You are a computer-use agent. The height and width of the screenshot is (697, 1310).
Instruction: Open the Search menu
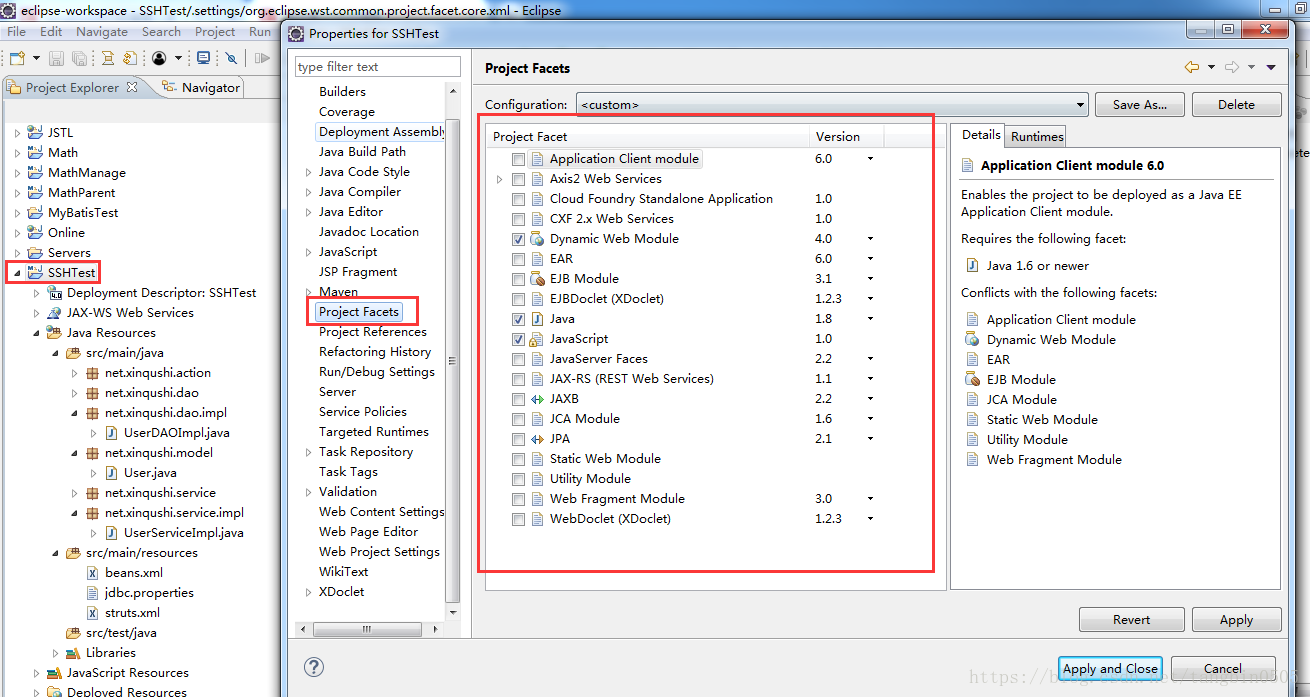(161, 32)
